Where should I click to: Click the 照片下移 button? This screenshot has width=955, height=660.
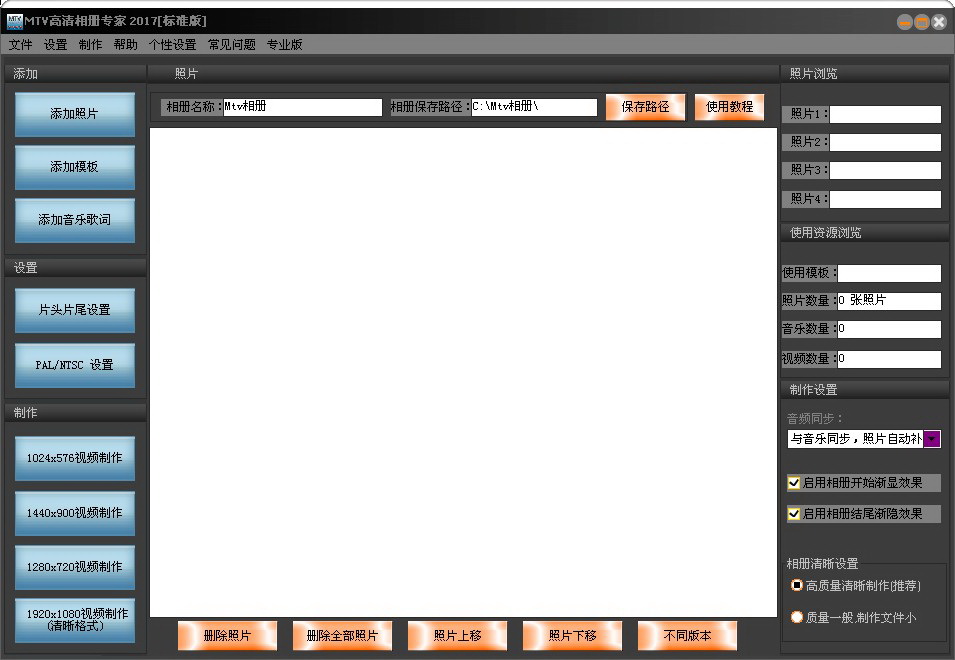click(x=572, y=636)
